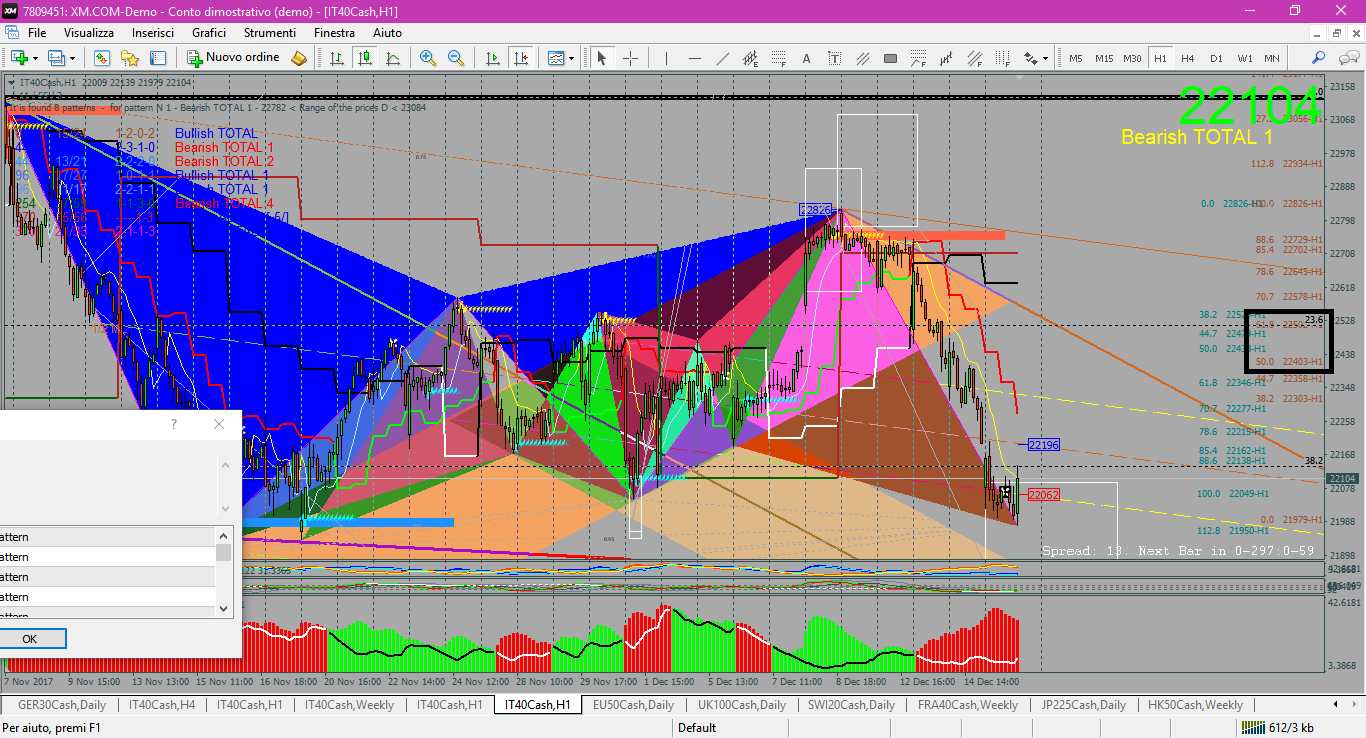Expand the IT40Cash,H1 chart header triangle

[x=11, y=82]
